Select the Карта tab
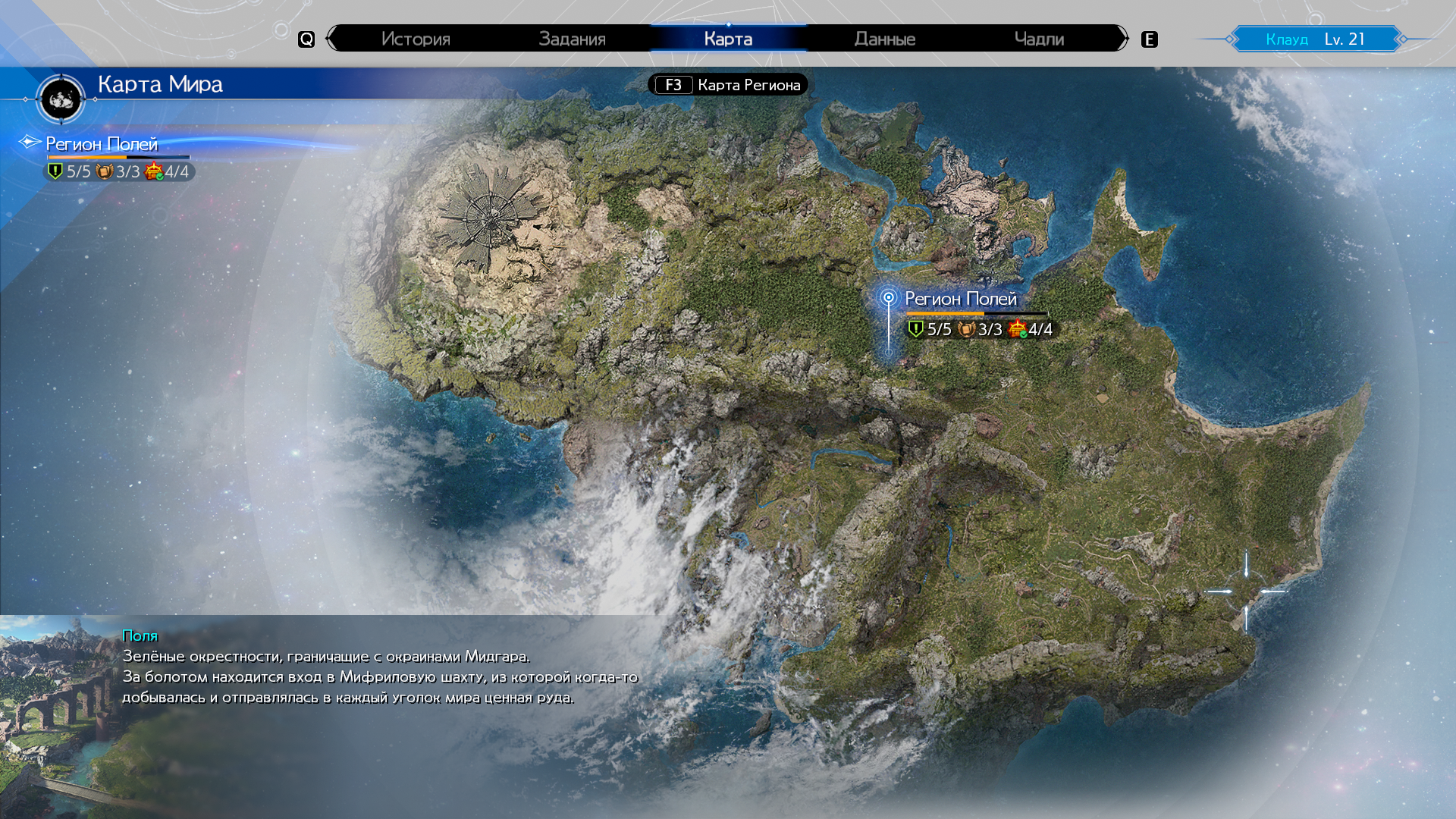Image resolution: width=1456 pixels, height=819 pixels. [728, 39]
